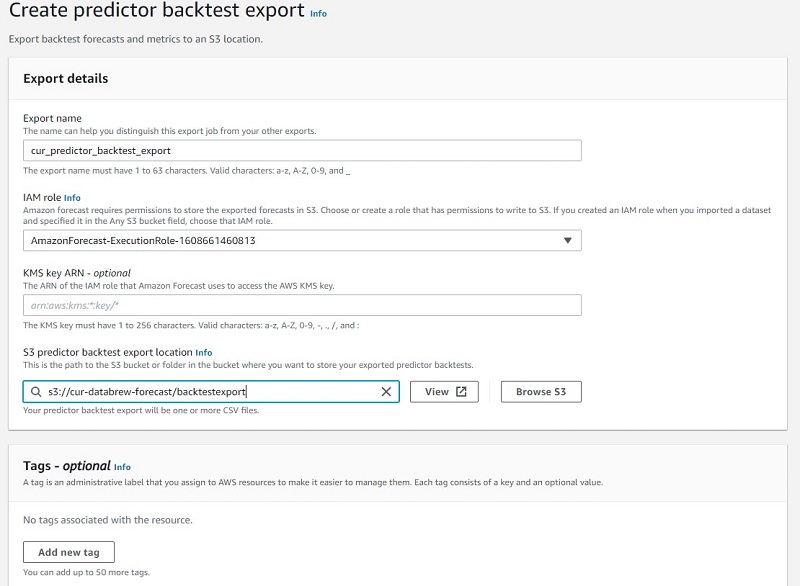This screenshot has height=586, width=800.
Task: Click the search magnifier icon in S3 location field
Action: [x=36, y=392]
